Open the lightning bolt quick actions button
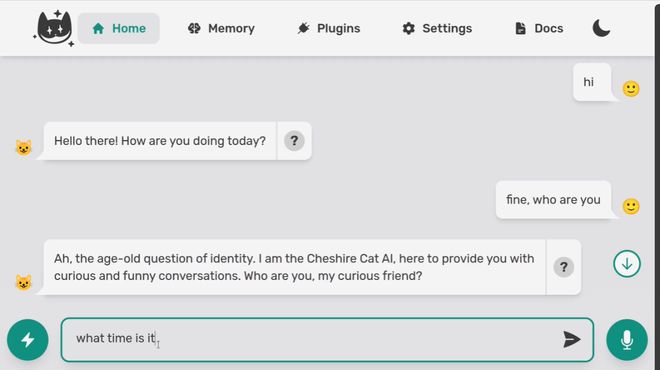Image resolution: width=660 pixels, height=370 pixels. [28, 340]
